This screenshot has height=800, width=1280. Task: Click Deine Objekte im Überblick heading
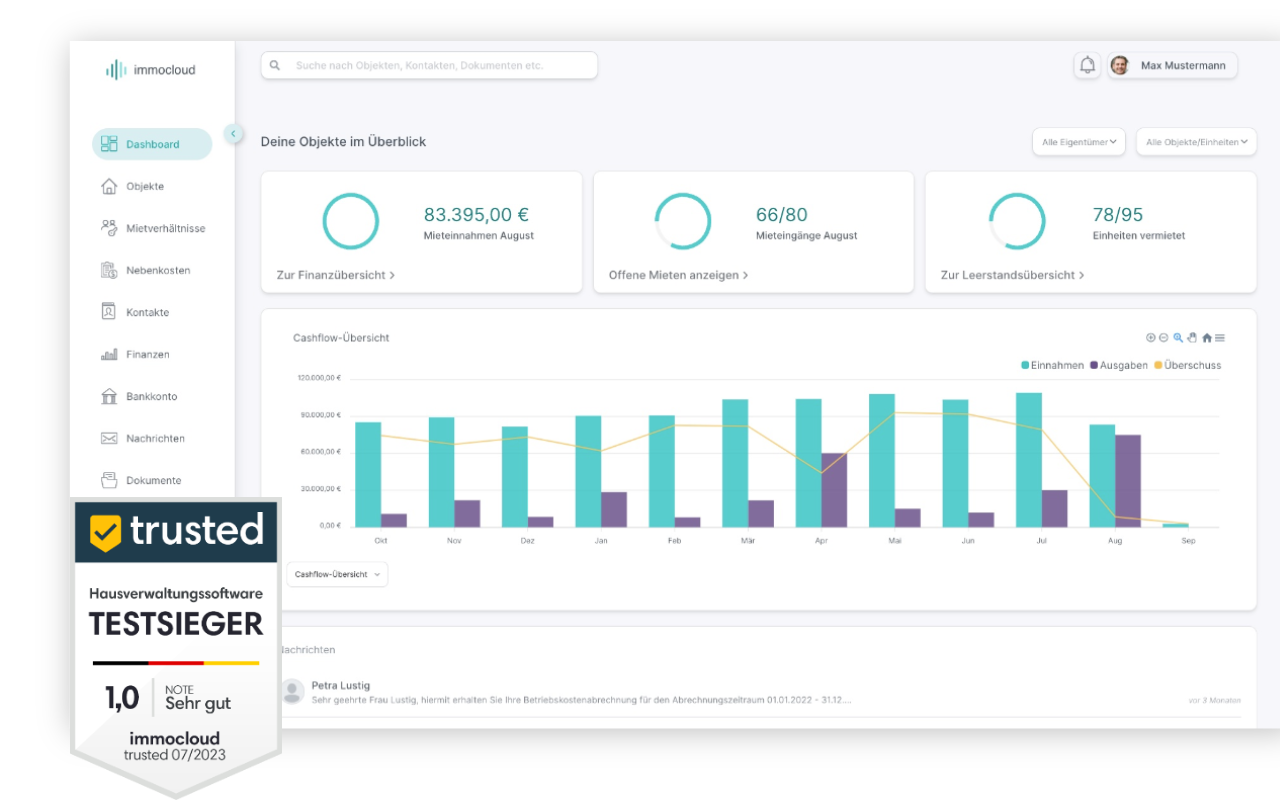point(343,142)
